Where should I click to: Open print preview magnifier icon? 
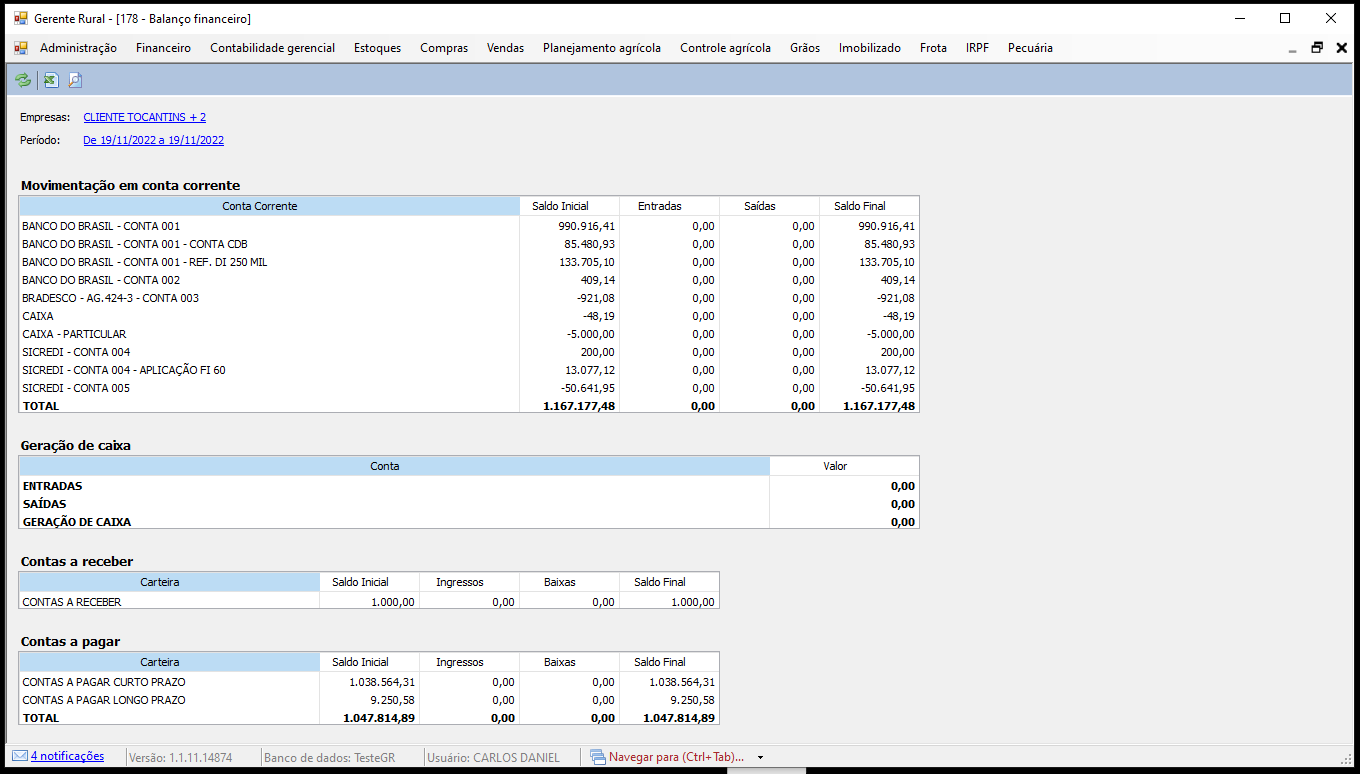[x=75, y=81]
